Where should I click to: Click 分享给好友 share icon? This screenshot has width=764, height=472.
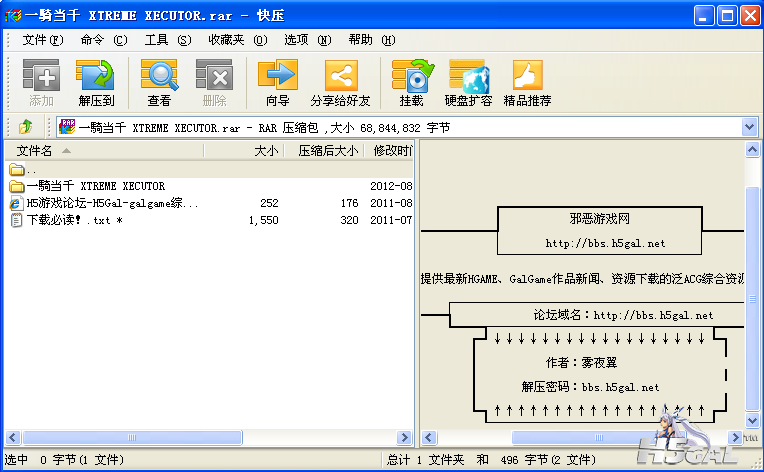coord(340,82)
